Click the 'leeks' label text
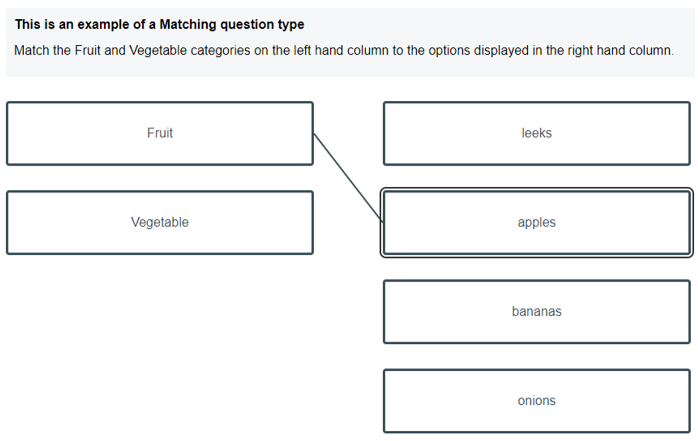The width and height of the screenshot is (698, 441). click(x=537, y=133)
